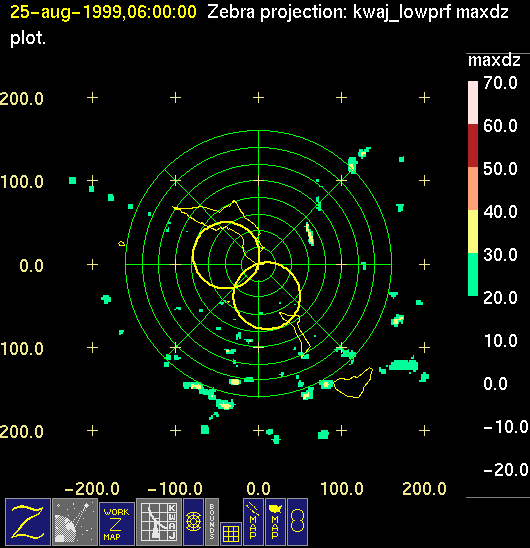Select the WORK Z MAP icon
530x548 pixels.
click(x=117, y=524)
